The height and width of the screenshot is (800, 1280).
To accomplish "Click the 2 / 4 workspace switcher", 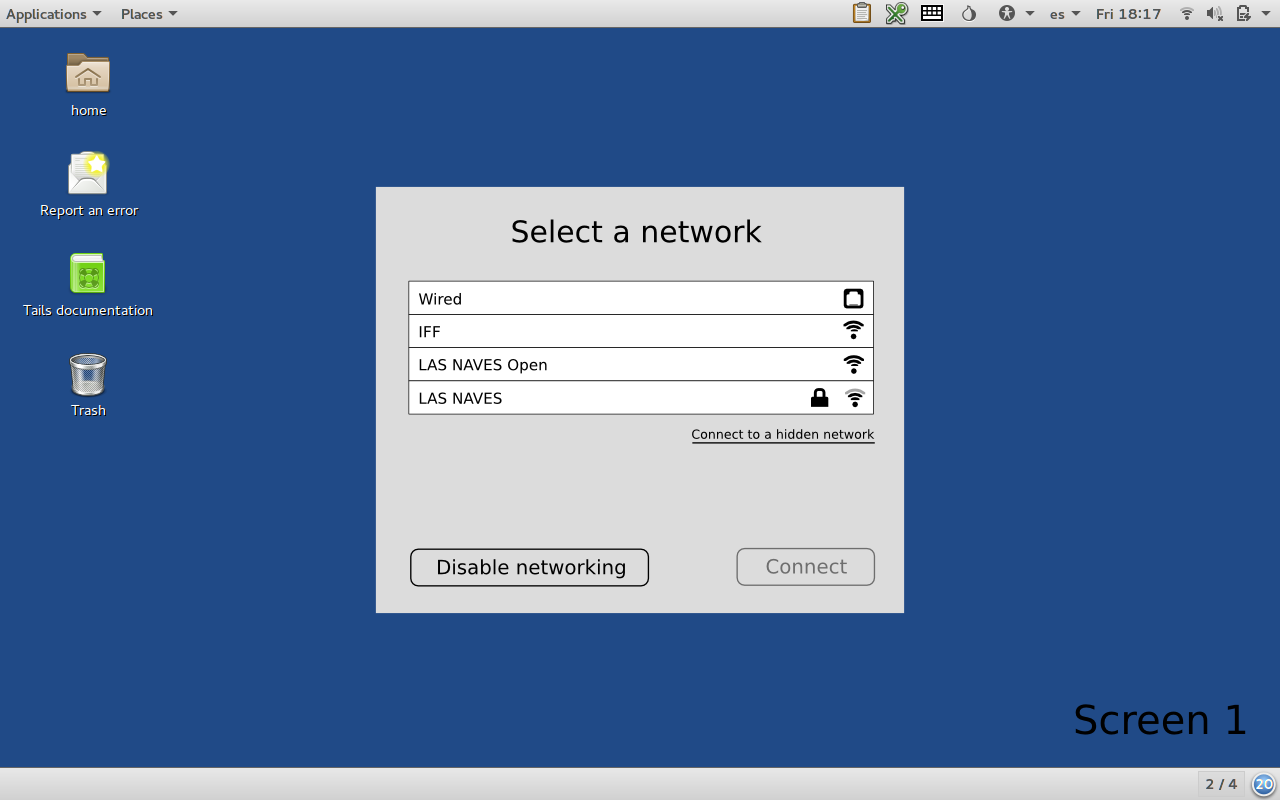I will (1221, 784).
